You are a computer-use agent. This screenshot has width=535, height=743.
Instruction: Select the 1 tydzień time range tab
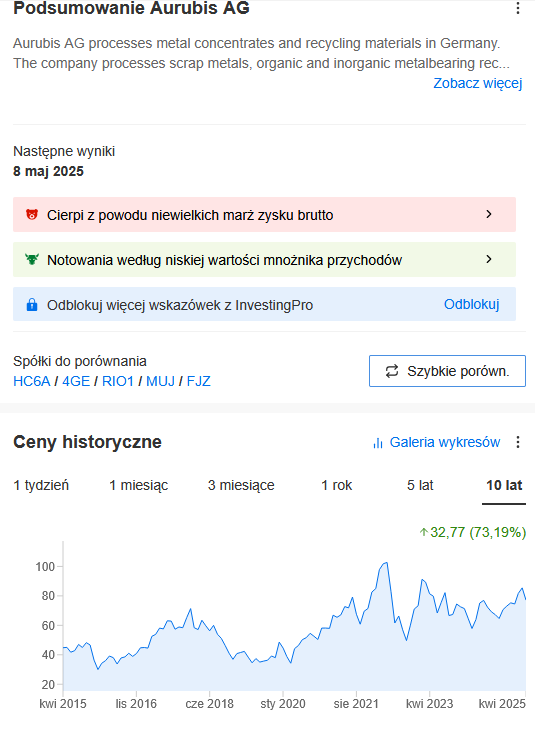[41, 485]
